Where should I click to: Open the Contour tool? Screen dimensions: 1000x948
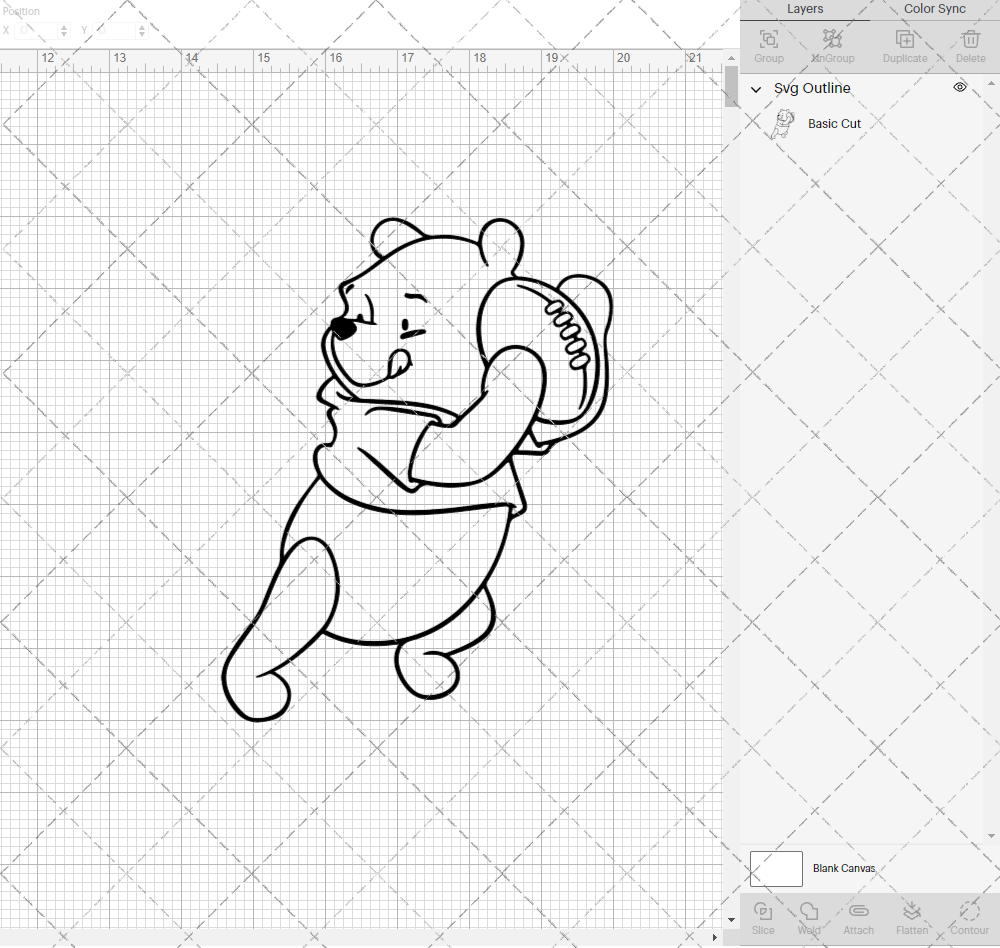pos(969,918)
